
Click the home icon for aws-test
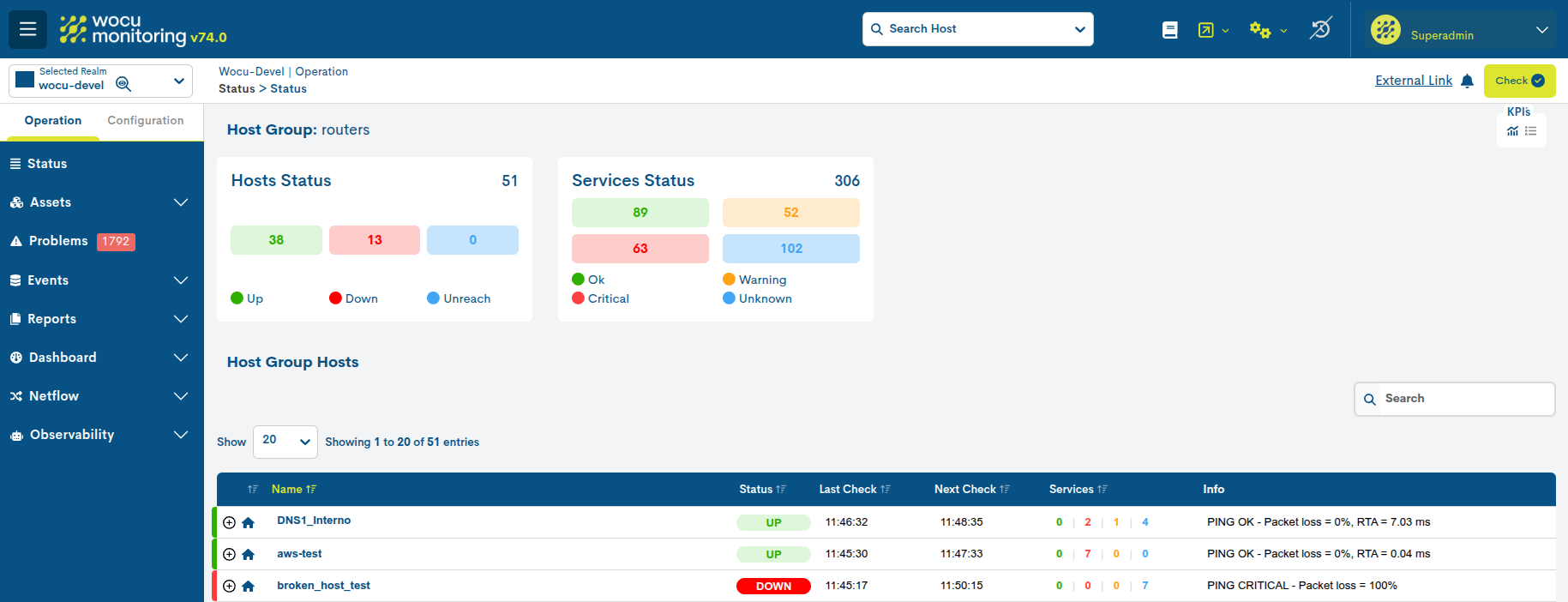point(249,554)
